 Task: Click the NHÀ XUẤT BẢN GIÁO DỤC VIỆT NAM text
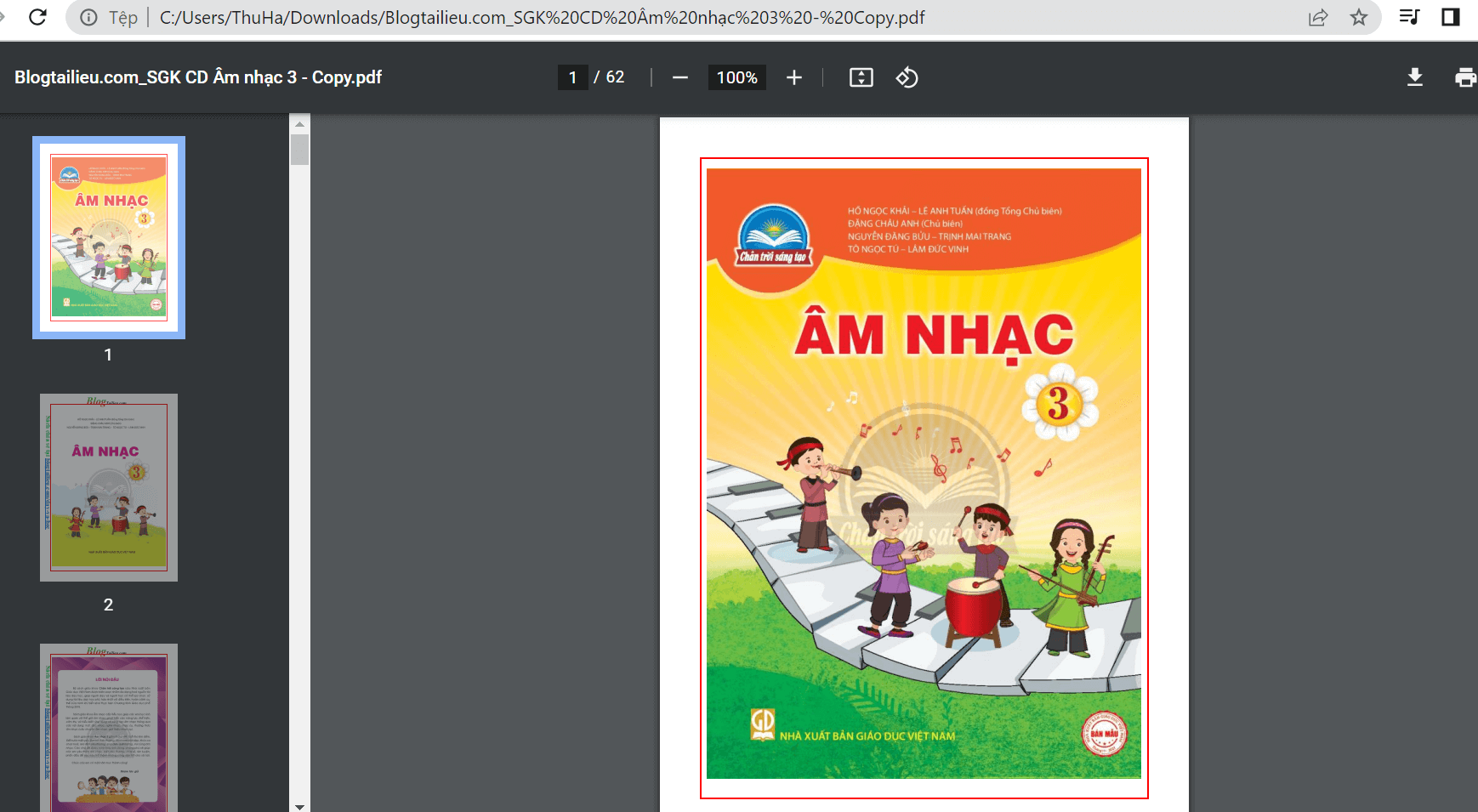point(867,736)
